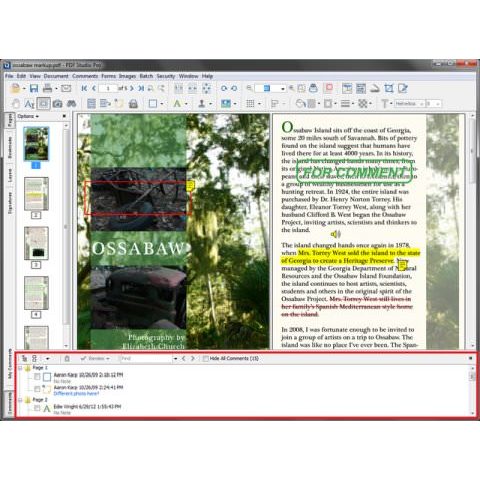Click the Find field in comments panel
Image resolution: width=480 pixels, height=480 pixels.
click(x=146, y=358)
